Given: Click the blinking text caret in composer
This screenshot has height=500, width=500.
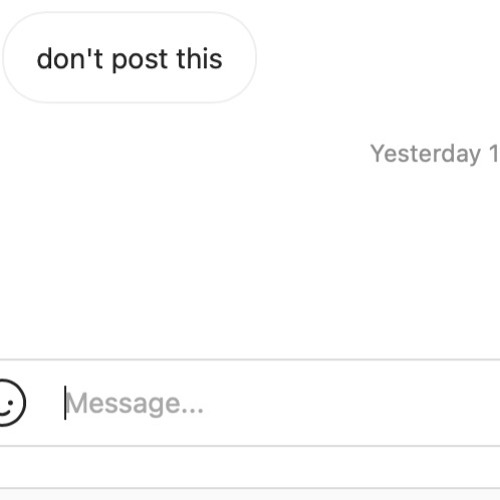Looking at the screenshot, I should (65, 403).
